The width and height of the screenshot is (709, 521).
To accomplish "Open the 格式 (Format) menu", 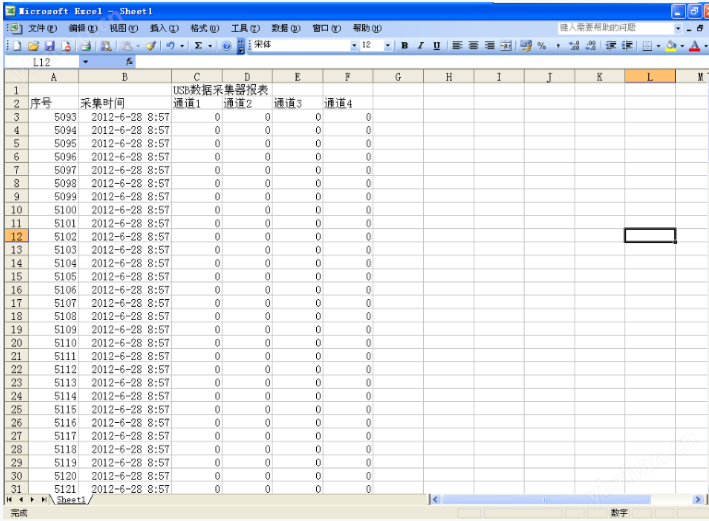I will (x=204, y=28).
